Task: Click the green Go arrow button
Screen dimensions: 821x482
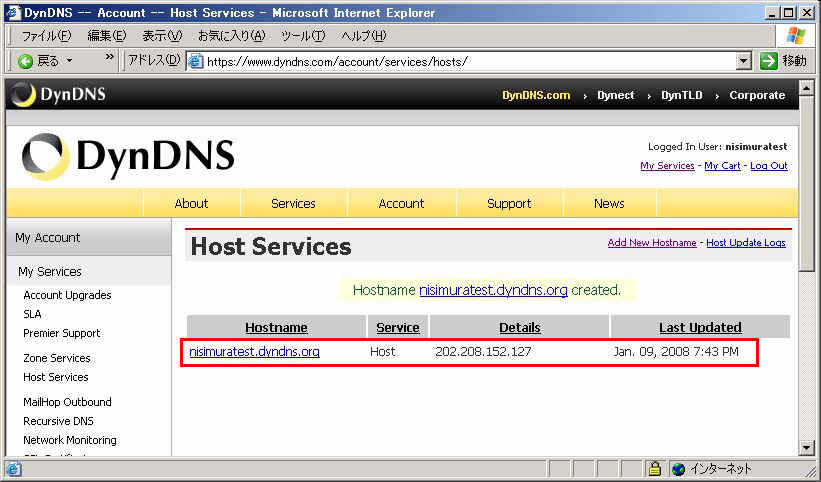Action: tap(768, 62)
